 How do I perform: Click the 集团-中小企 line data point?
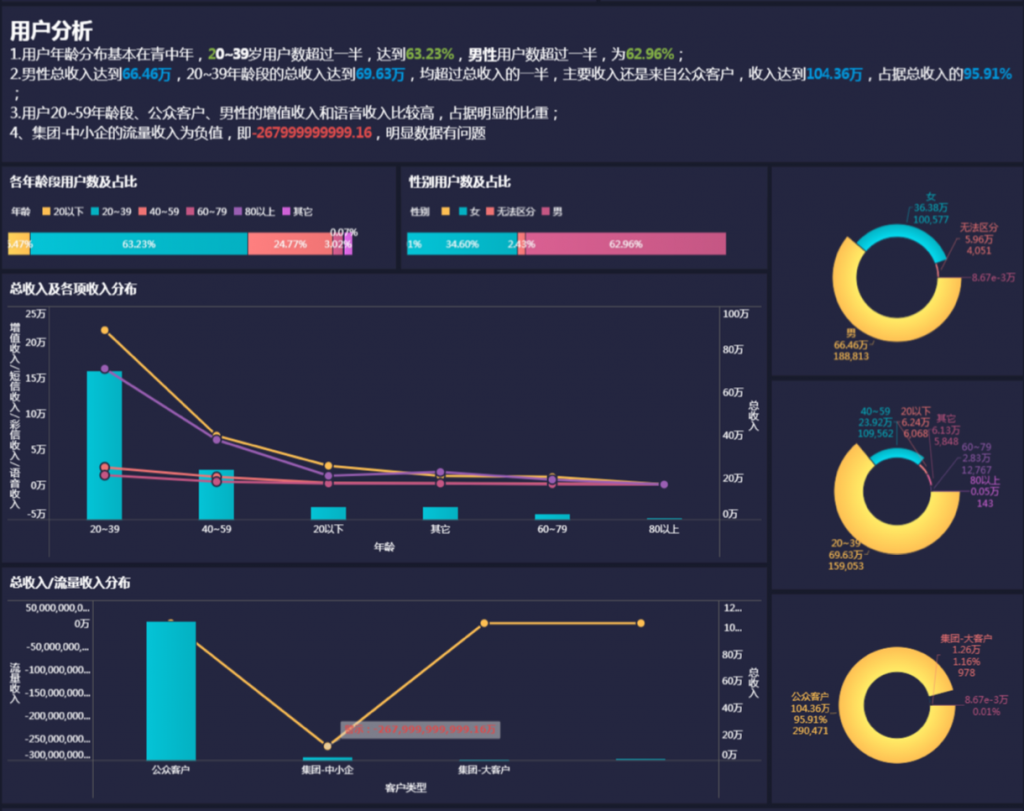[327, 746]
